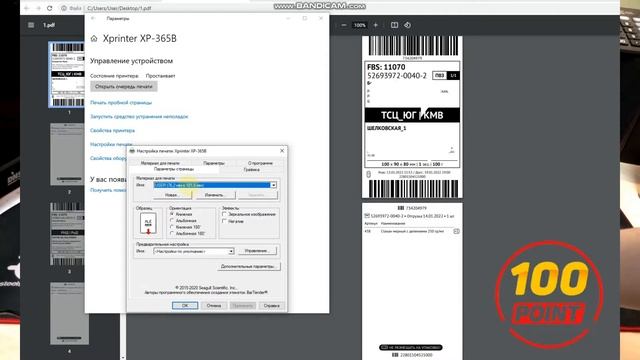
Task: Select the page 3 thumbnail
Action: pyautogui.click(x=67, y=234)
